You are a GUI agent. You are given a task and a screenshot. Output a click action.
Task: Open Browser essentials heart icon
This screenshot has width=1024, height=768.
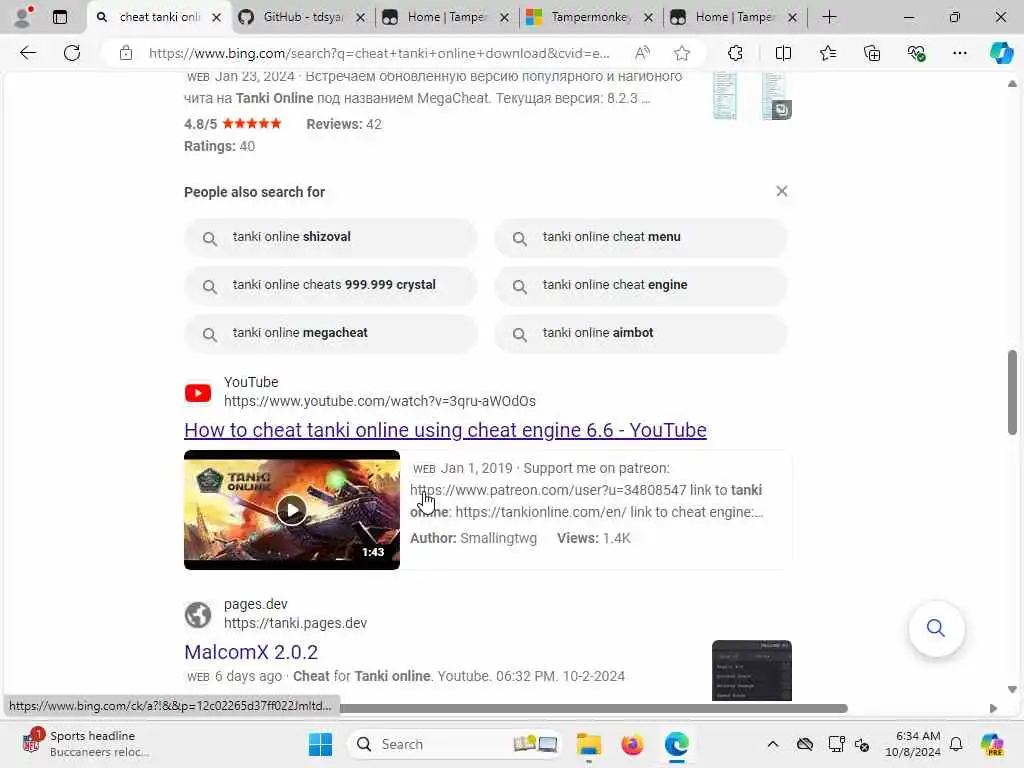click(x=916, y=53)
